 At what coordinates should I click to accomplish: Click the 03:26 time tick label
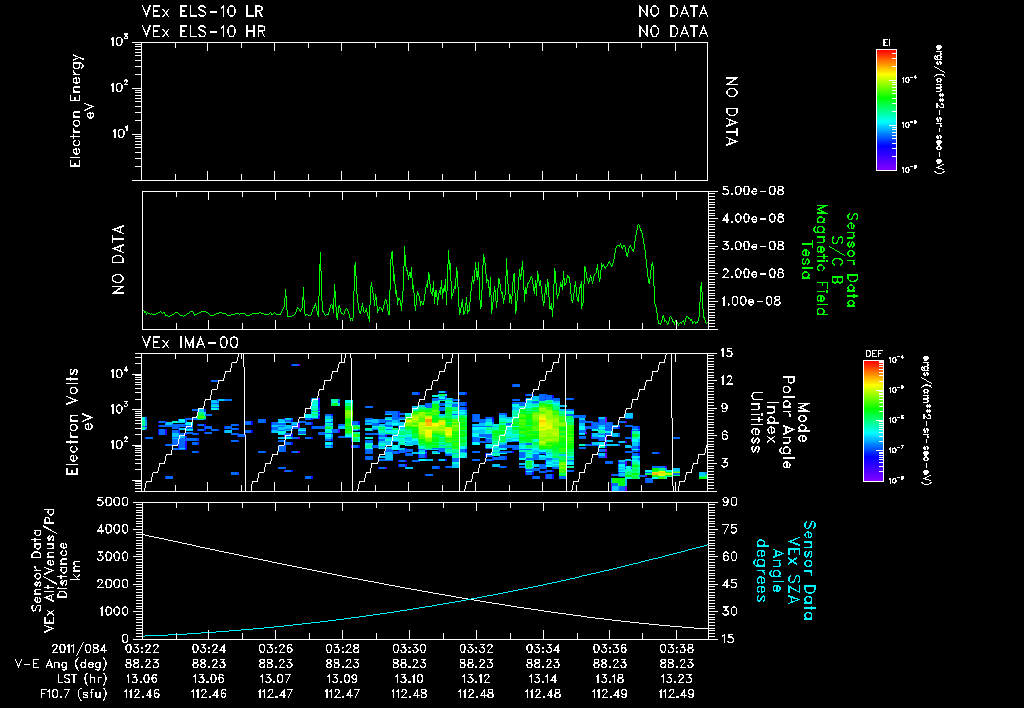tap(276, 649)
